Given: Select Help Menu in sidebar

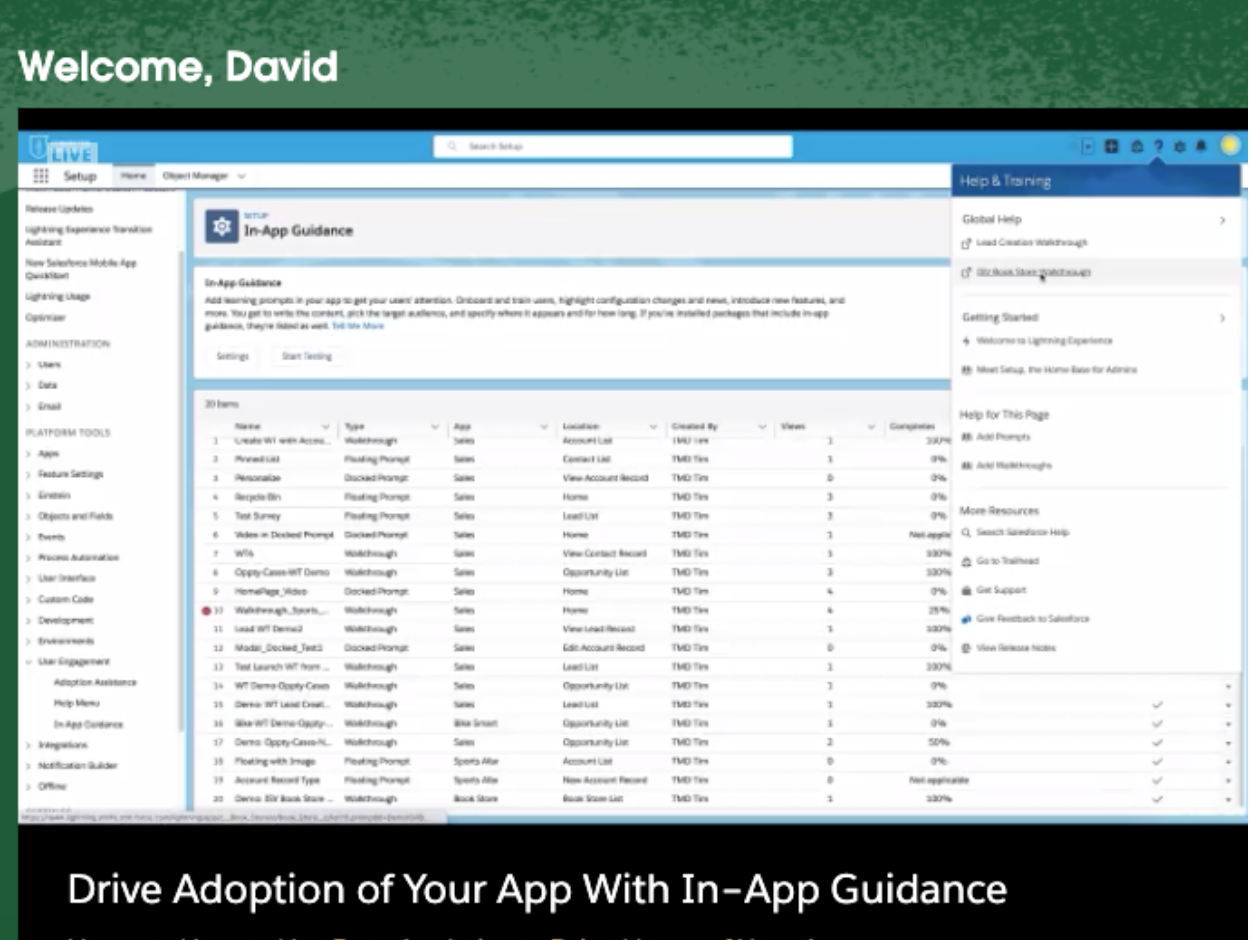Looking at the screenshot, I should pos(76,703).
